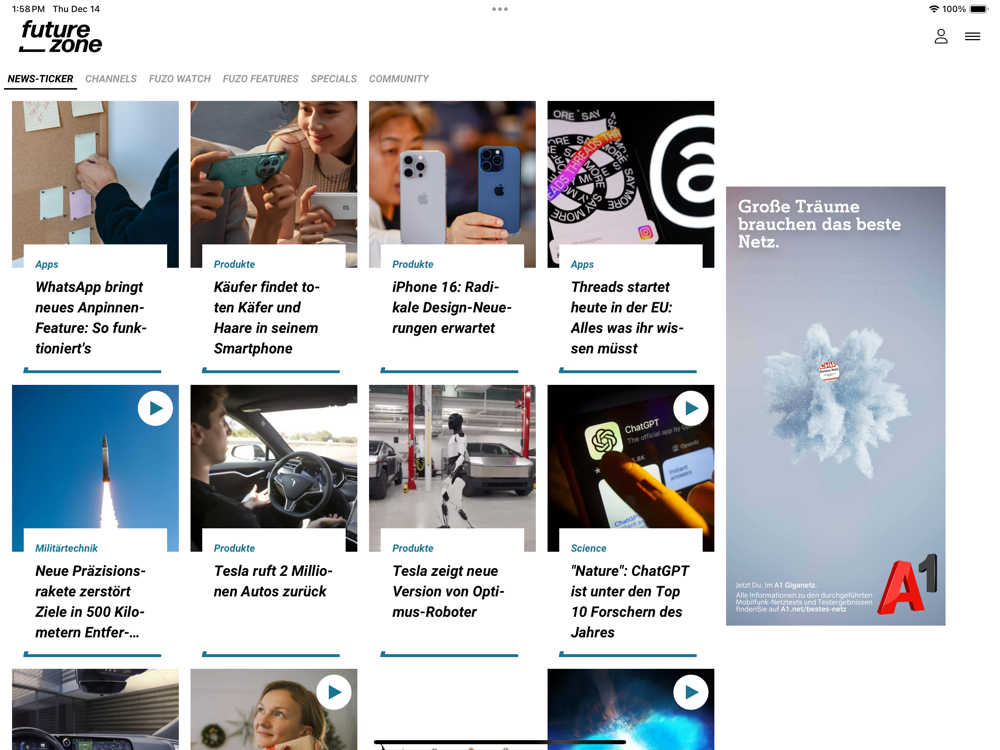Screen dimensions: 1000x750
Task: Open the car interior dashboard thumbnail
Action: point(95,709)
